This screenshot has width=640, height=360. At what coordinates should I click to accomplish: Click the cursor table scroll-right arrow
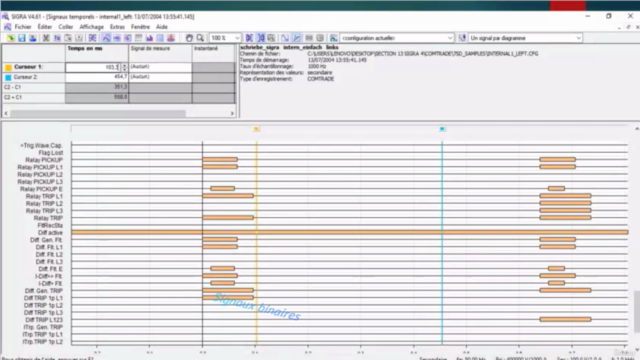232,113
